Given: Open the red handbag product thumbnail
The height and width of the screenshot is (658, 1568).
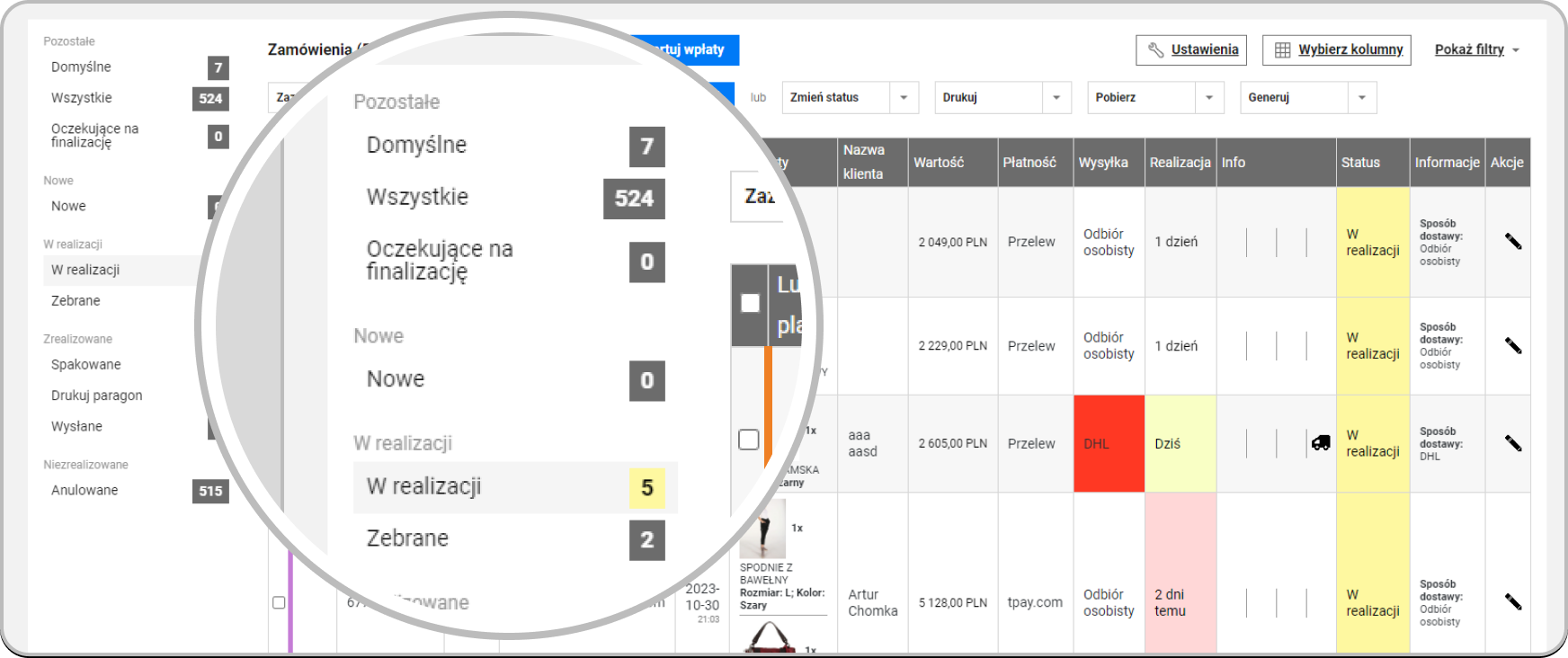Looking at the screenshot, I should coord(771,637).
